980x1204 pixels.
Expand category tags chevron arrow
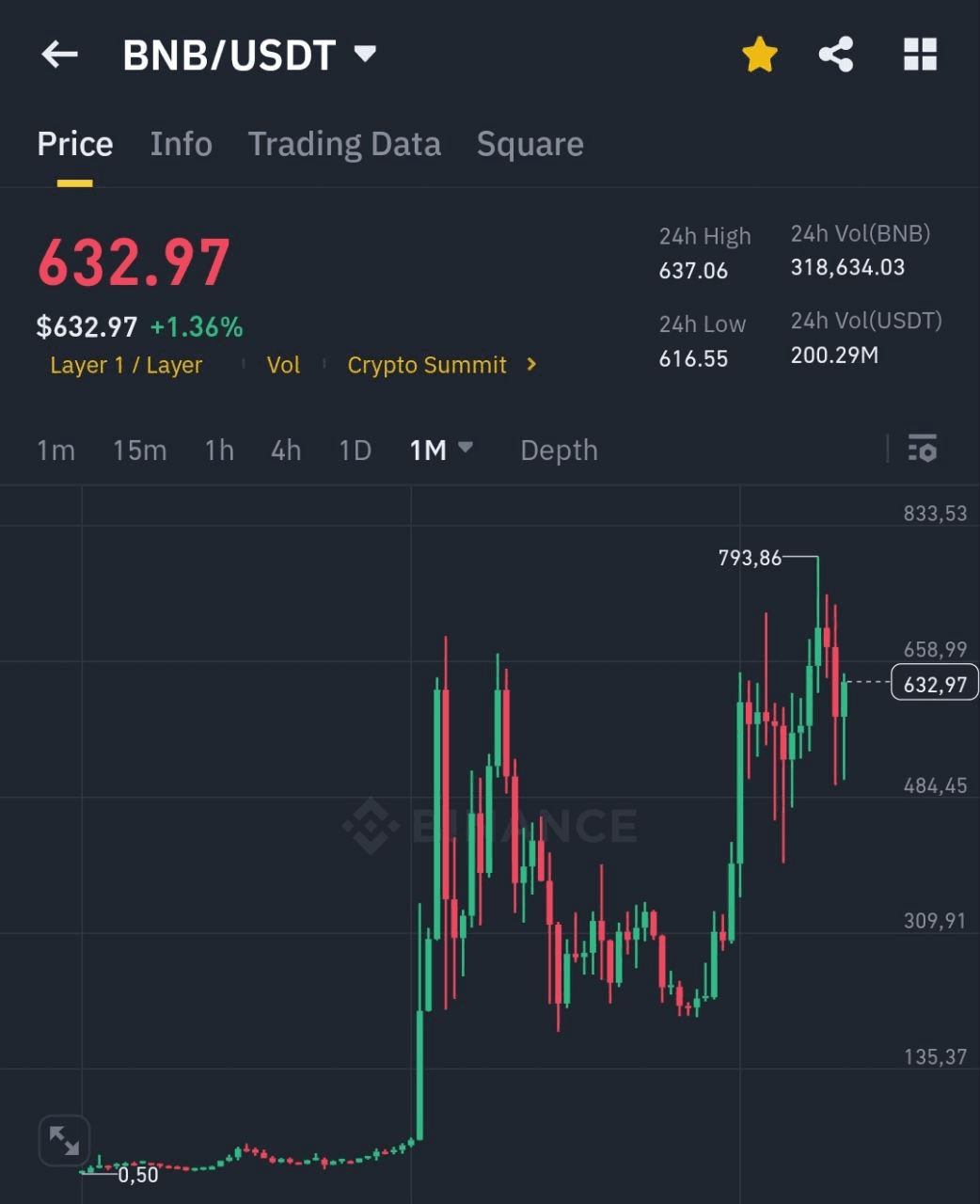(531, 364)
